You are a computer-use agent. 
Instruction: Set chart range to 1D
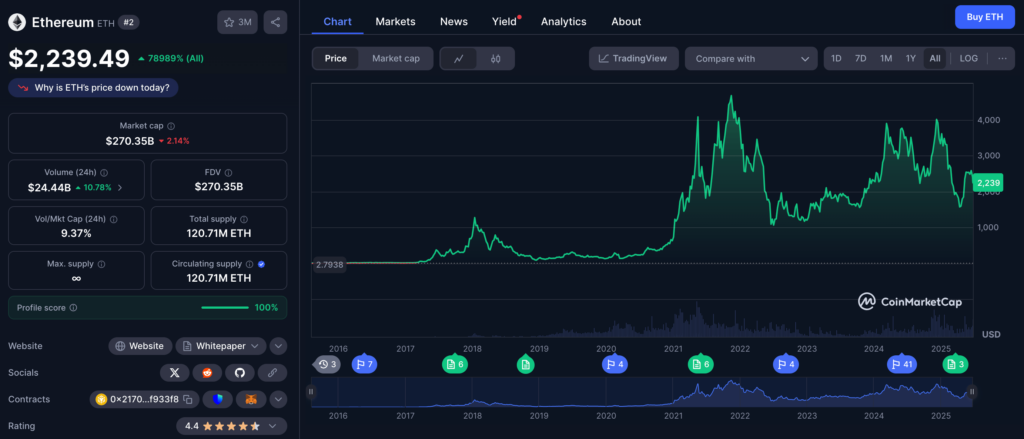[836, 58]
